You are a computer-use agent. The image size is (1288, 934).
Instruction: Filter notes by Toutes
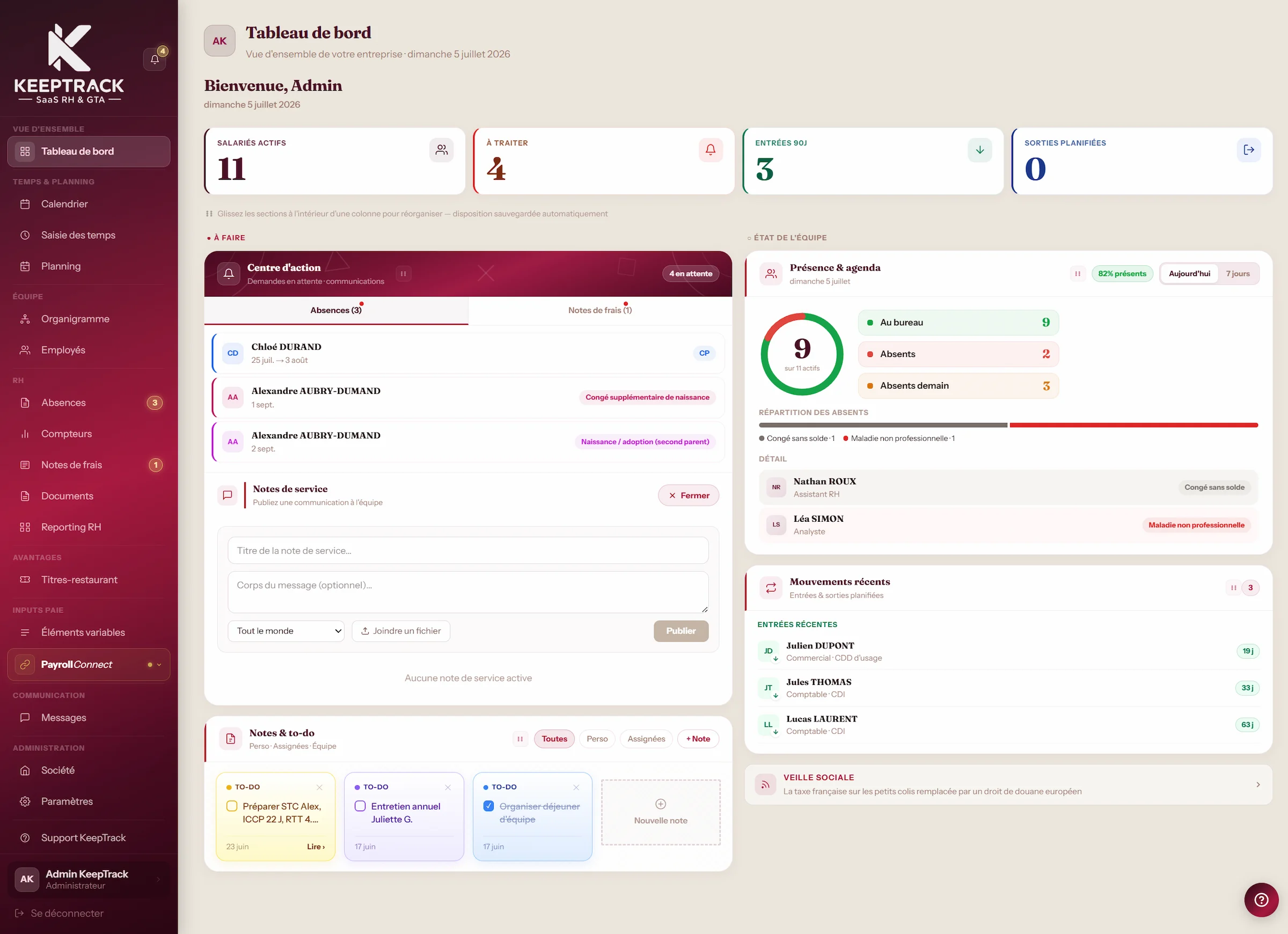click(554, 739)
